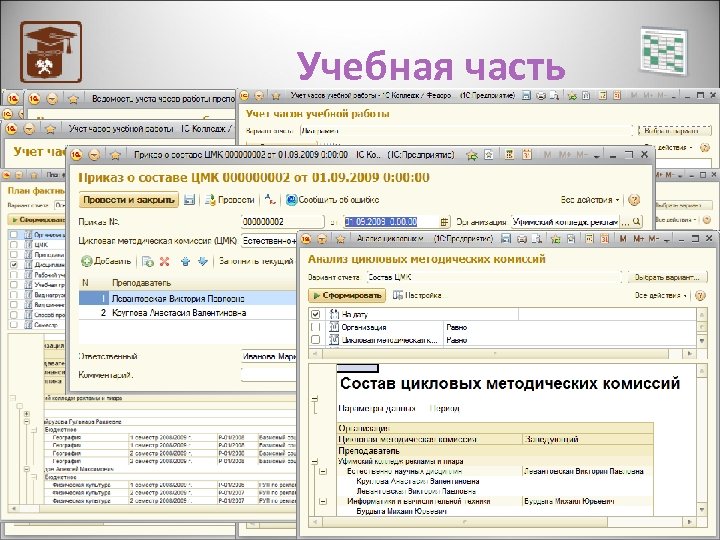The height and width of the screenshot is (540, 720).
Task: Toggle the Организация filter checkbox in the analysis window
Action: point(315,327)
